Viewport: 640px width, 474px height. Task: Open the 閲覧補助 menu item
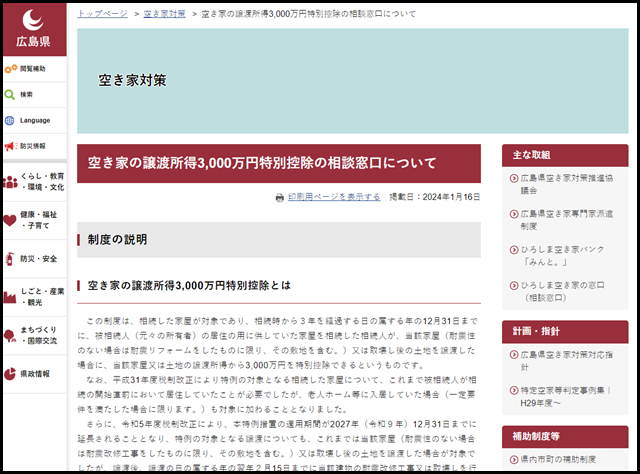pos(35,69)
